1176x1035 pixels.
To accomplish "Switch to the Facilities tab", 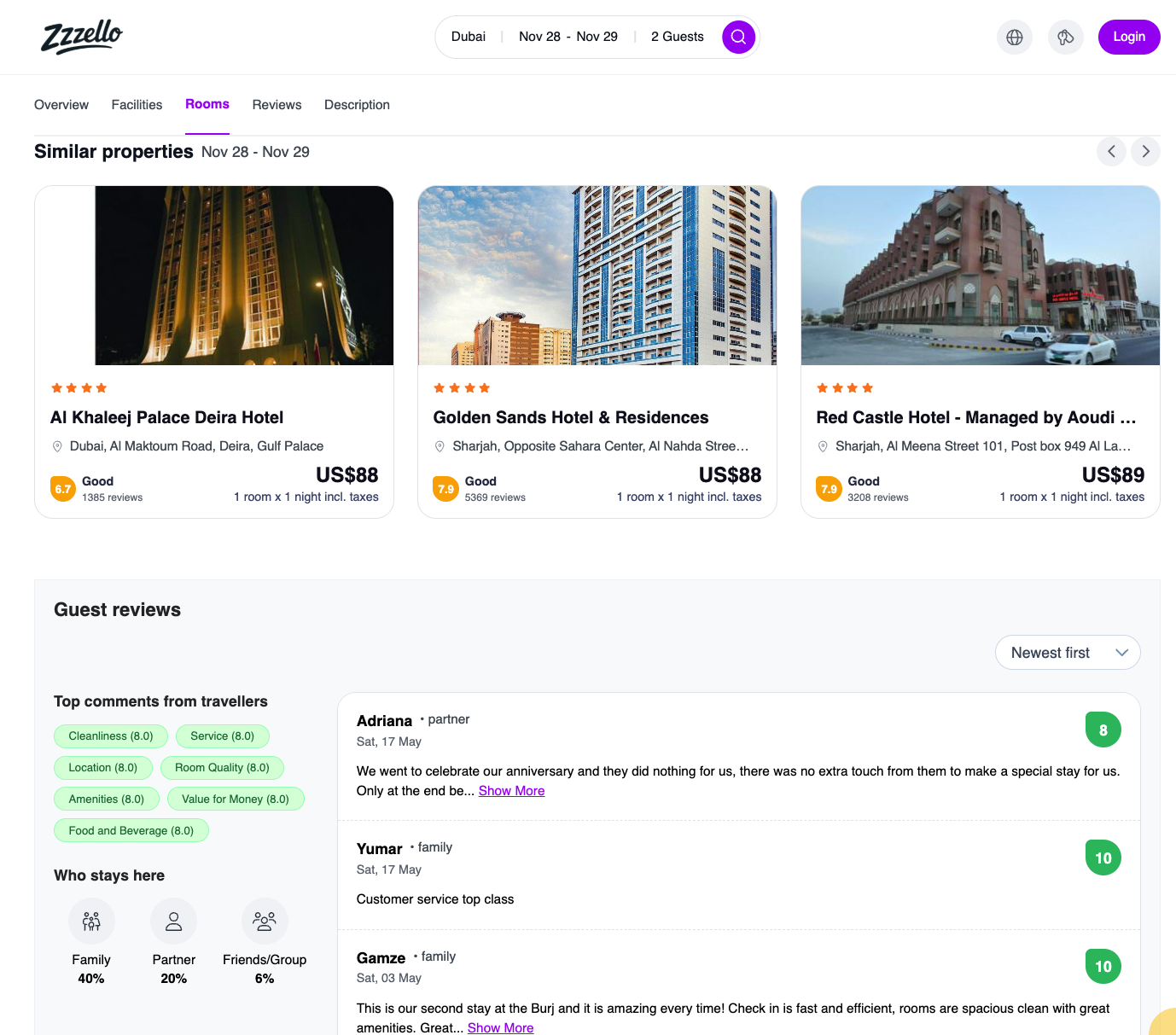I will click(x=137, y=105).
